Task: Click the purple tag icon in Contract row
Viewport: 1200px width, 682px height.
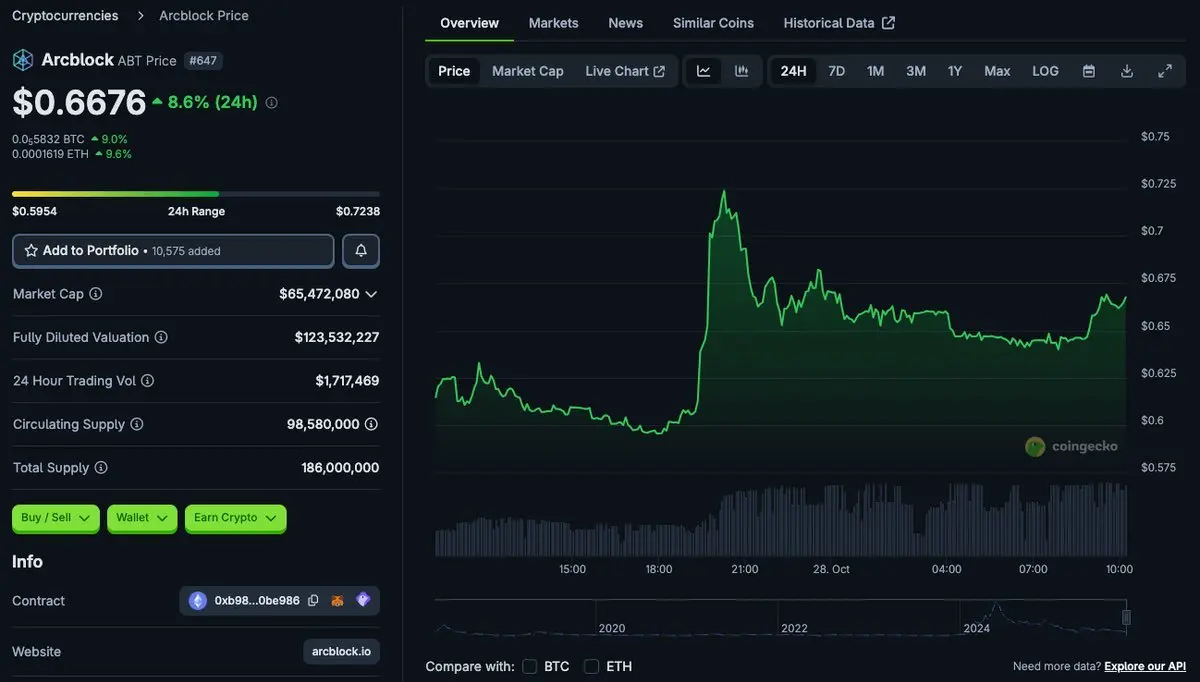Action: pos(363,600)
